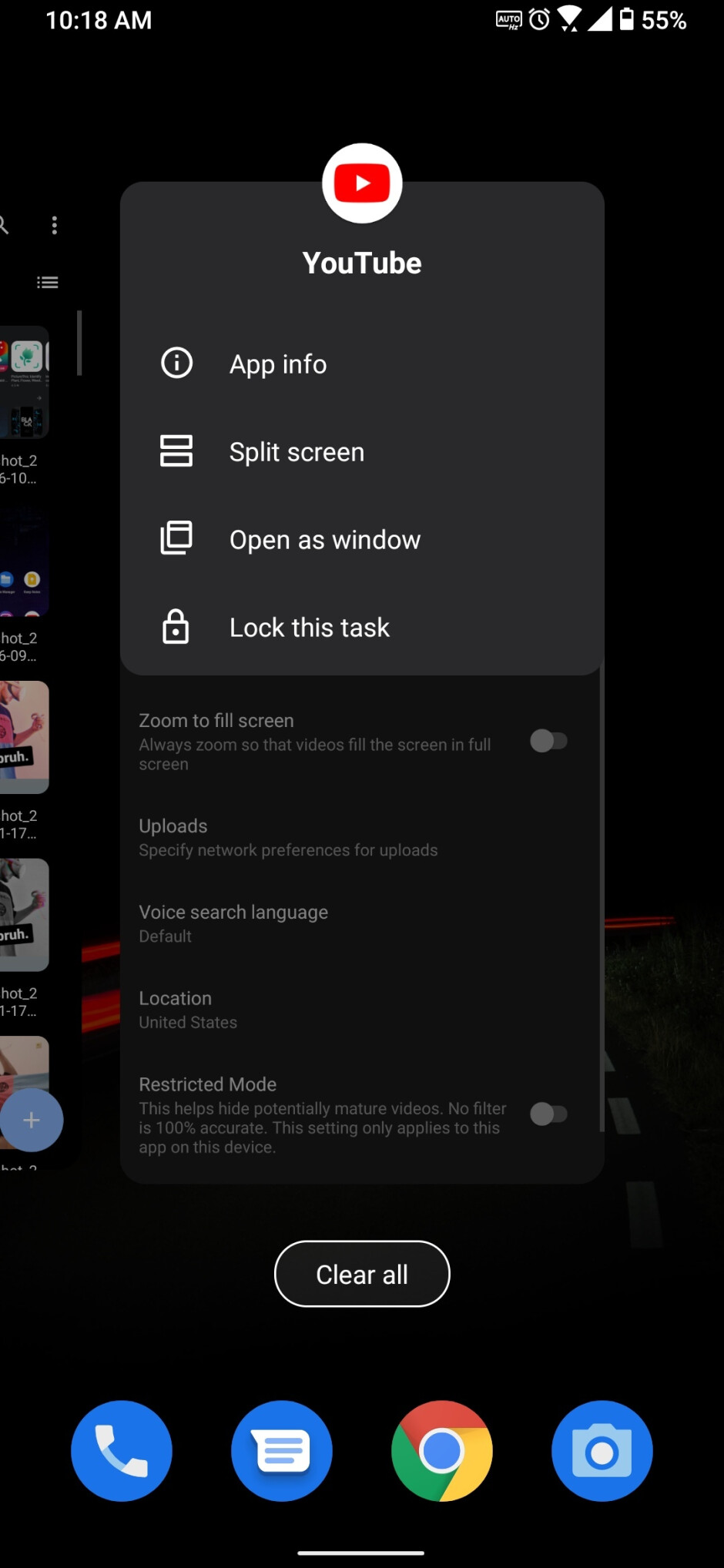Tap the YouTube app icon
Viewport: 724px width, 1568px height.
(x=362, y=183)
